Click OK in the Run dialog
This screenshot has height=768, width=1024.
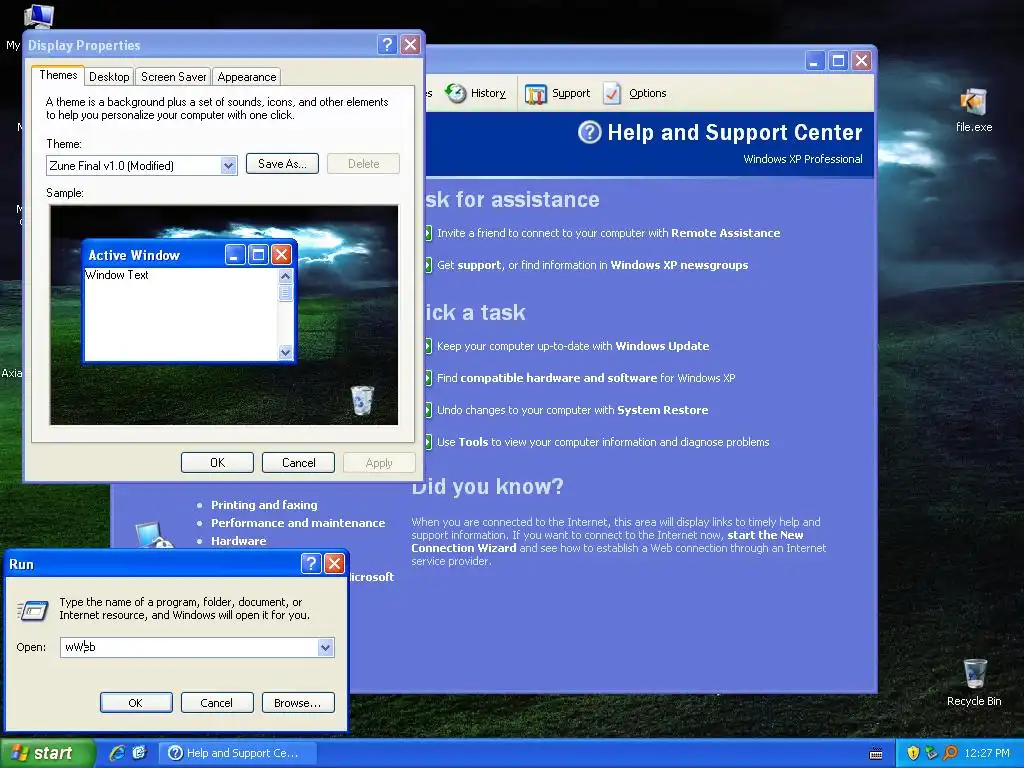[x=136, y=703]
